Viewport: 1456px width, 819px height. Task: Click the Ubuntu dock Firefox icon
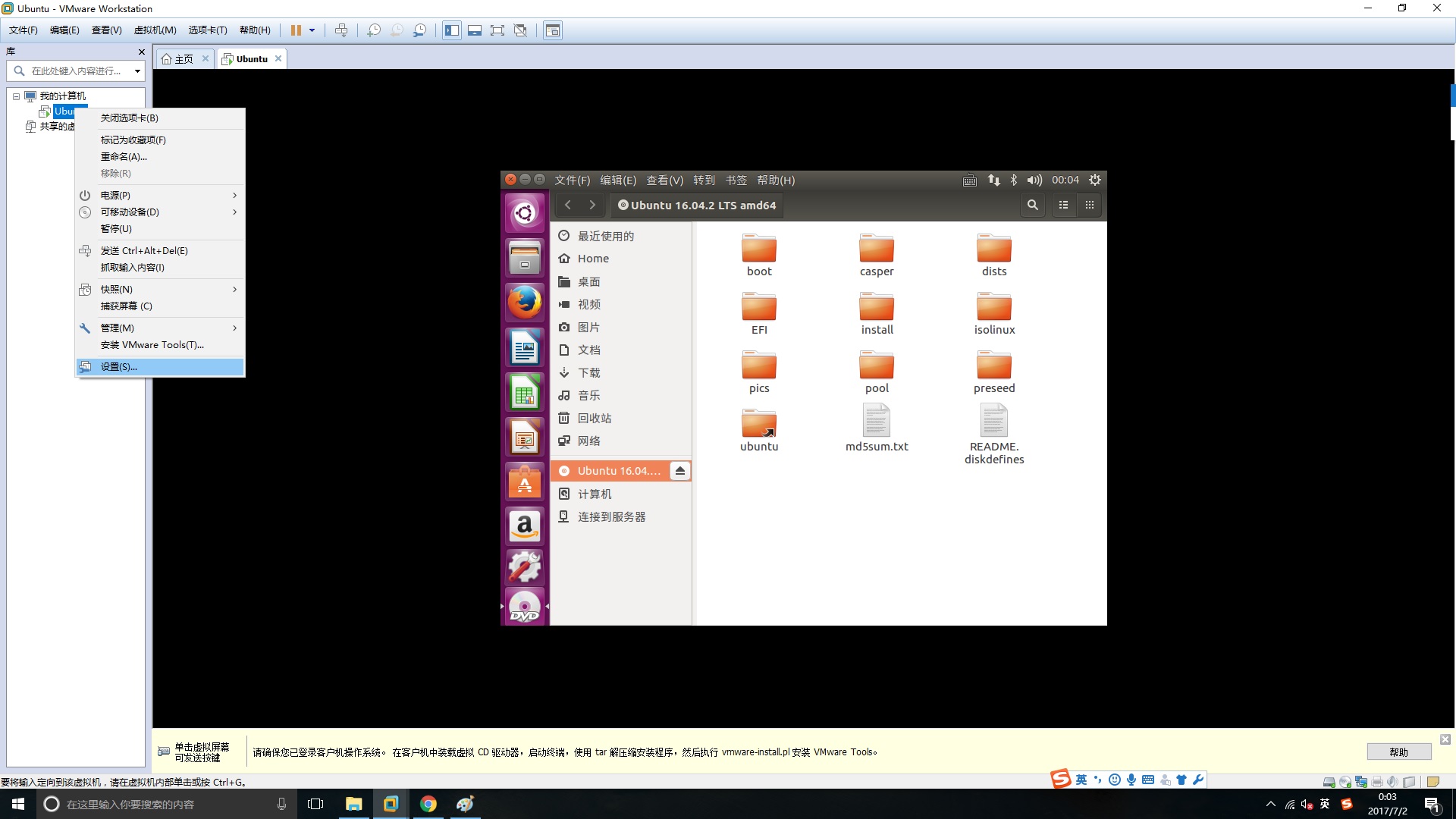(x=524, y=302)
